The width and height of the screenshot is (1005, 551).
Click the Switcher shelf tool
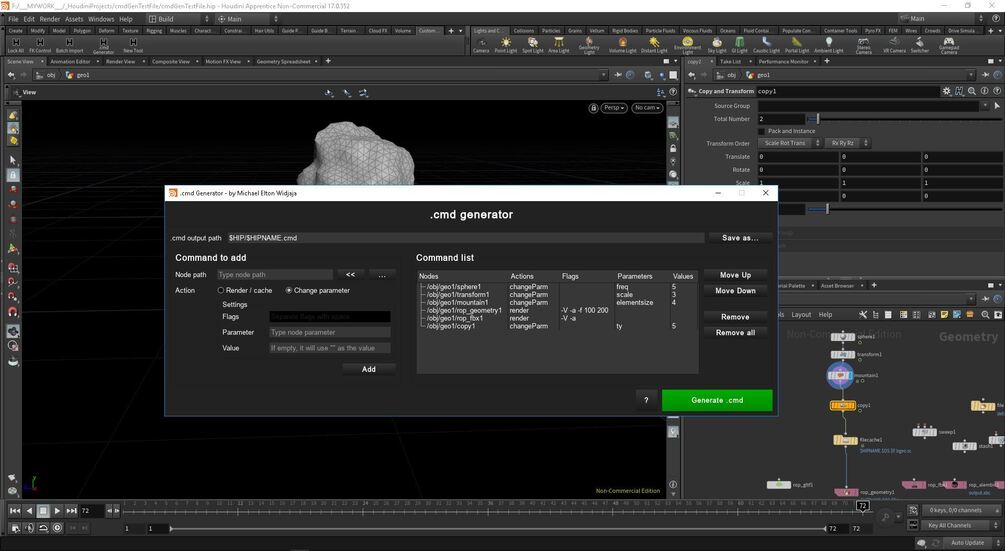920,45
